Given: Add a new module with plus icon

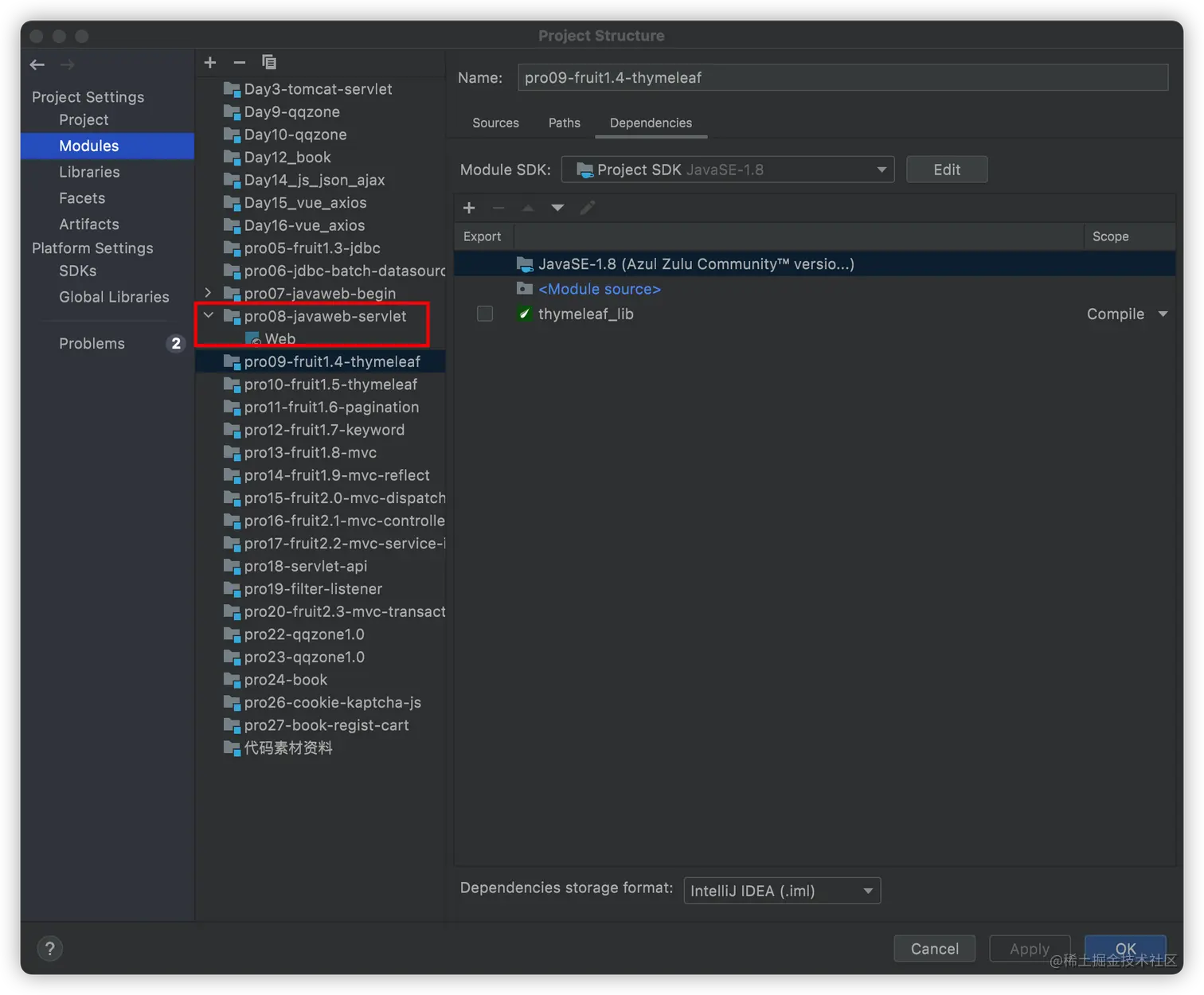Looking at the screenshot, I should 210,62.
